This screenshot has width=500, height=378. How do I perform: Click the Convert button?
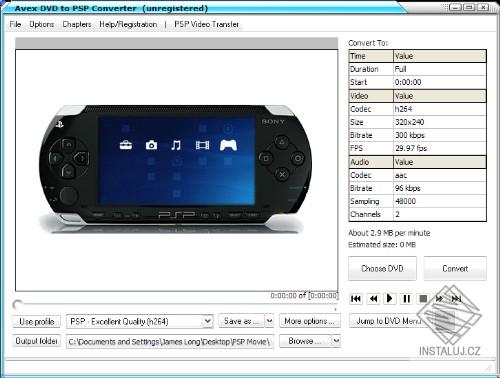pyautogui.click(x=455, y=268)
